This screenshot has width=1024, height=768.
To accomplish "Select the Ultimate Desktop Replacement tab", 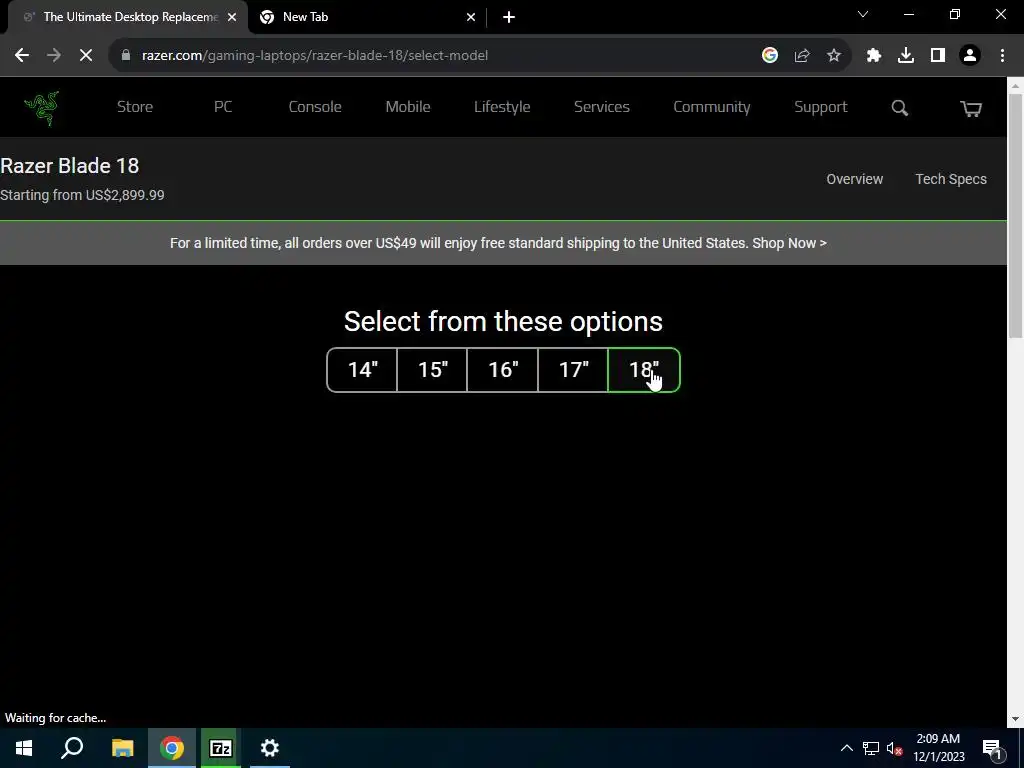I will (128, 18).
